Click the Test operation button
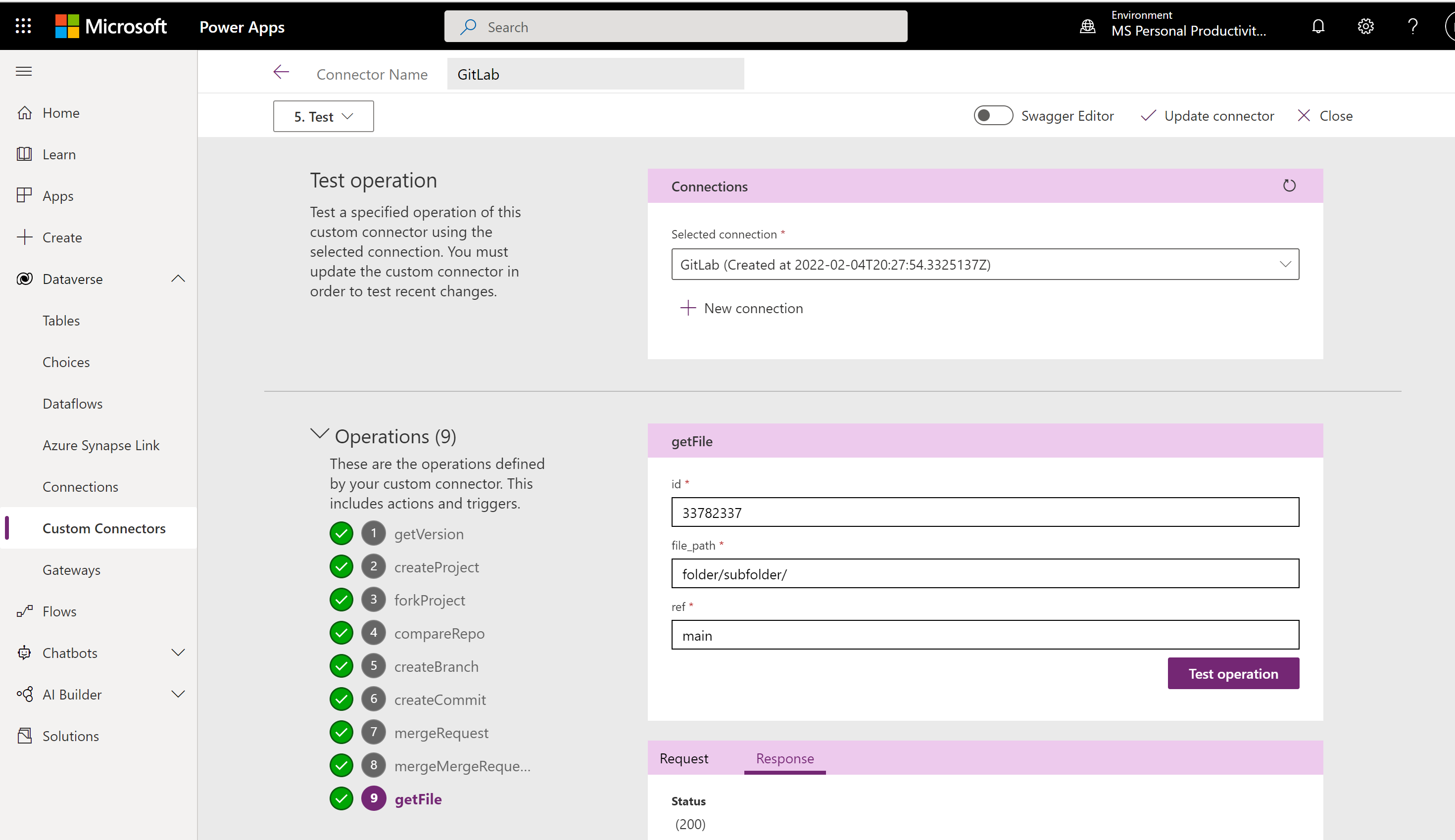 (x=1233, y=673)
